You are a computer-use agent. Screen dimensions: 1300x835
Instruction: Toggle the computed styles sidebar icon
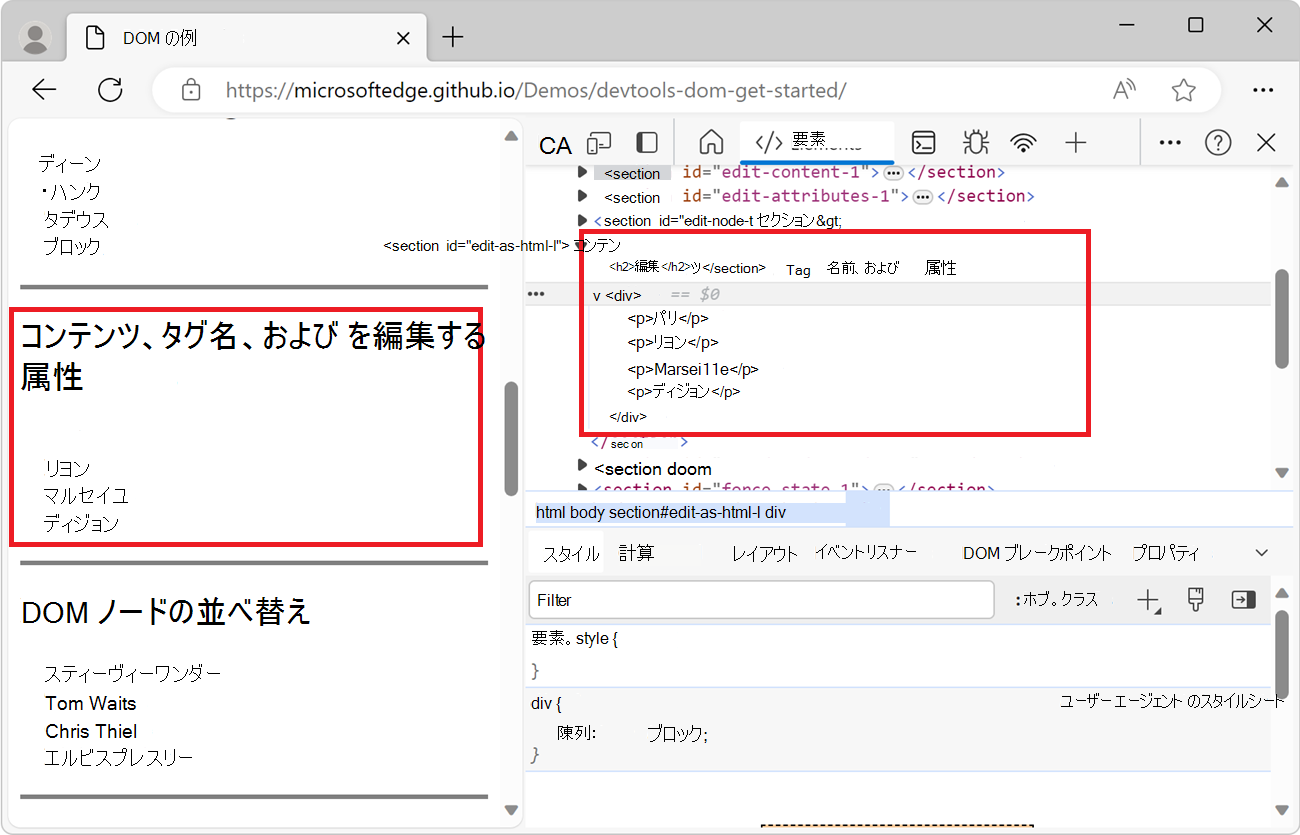[x=1243, y=599]
